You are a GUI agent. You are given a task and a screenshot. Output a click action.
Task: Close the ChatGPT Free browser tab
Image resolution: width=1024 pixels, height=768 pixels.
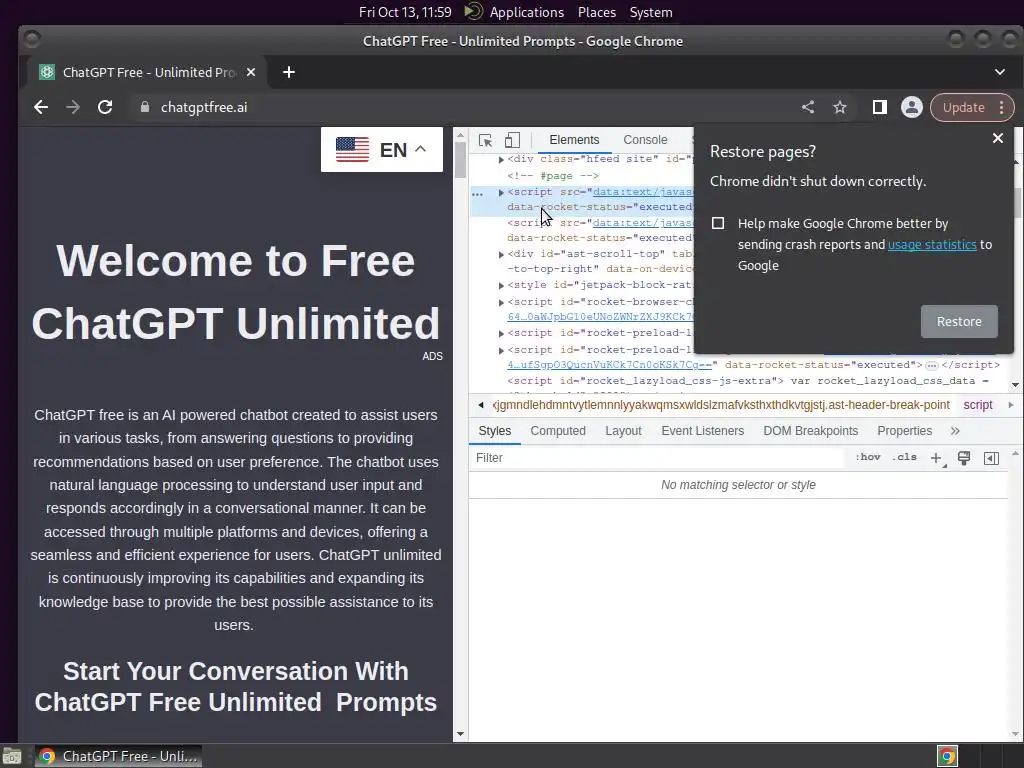point(251,72)
